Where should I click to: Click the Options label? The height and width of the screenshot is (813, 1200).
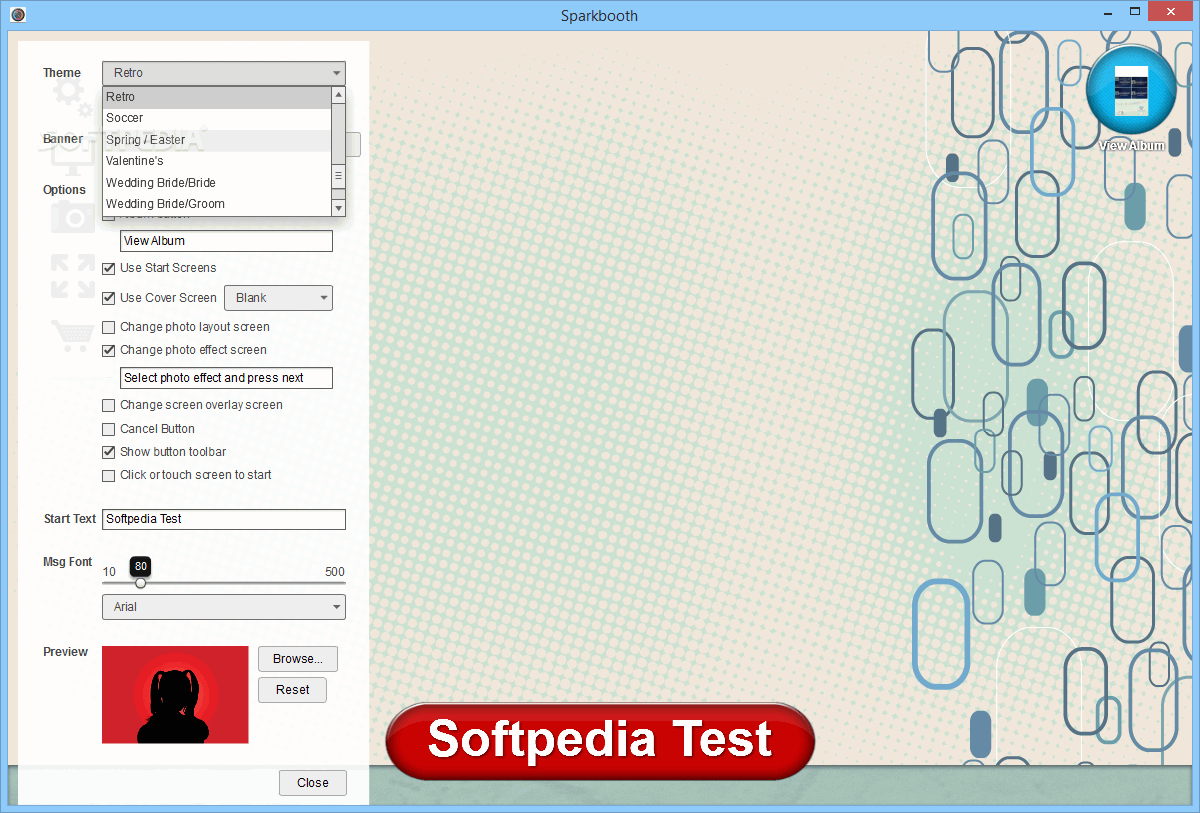click(x=64, y=190)
